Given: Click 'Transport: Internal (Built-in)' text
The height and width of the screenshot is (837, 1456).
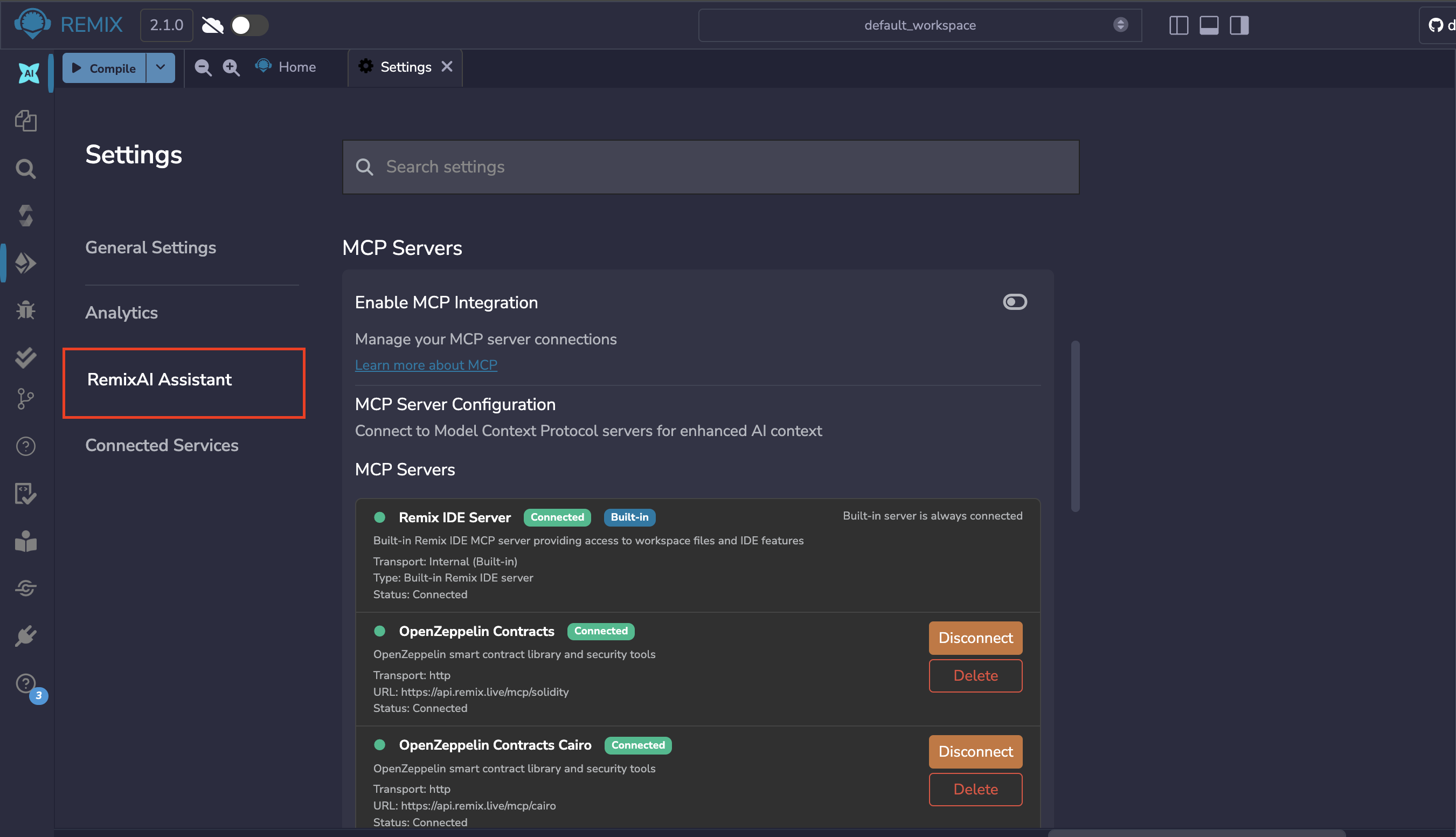Looking at the screenshot, I should [445, 561].
